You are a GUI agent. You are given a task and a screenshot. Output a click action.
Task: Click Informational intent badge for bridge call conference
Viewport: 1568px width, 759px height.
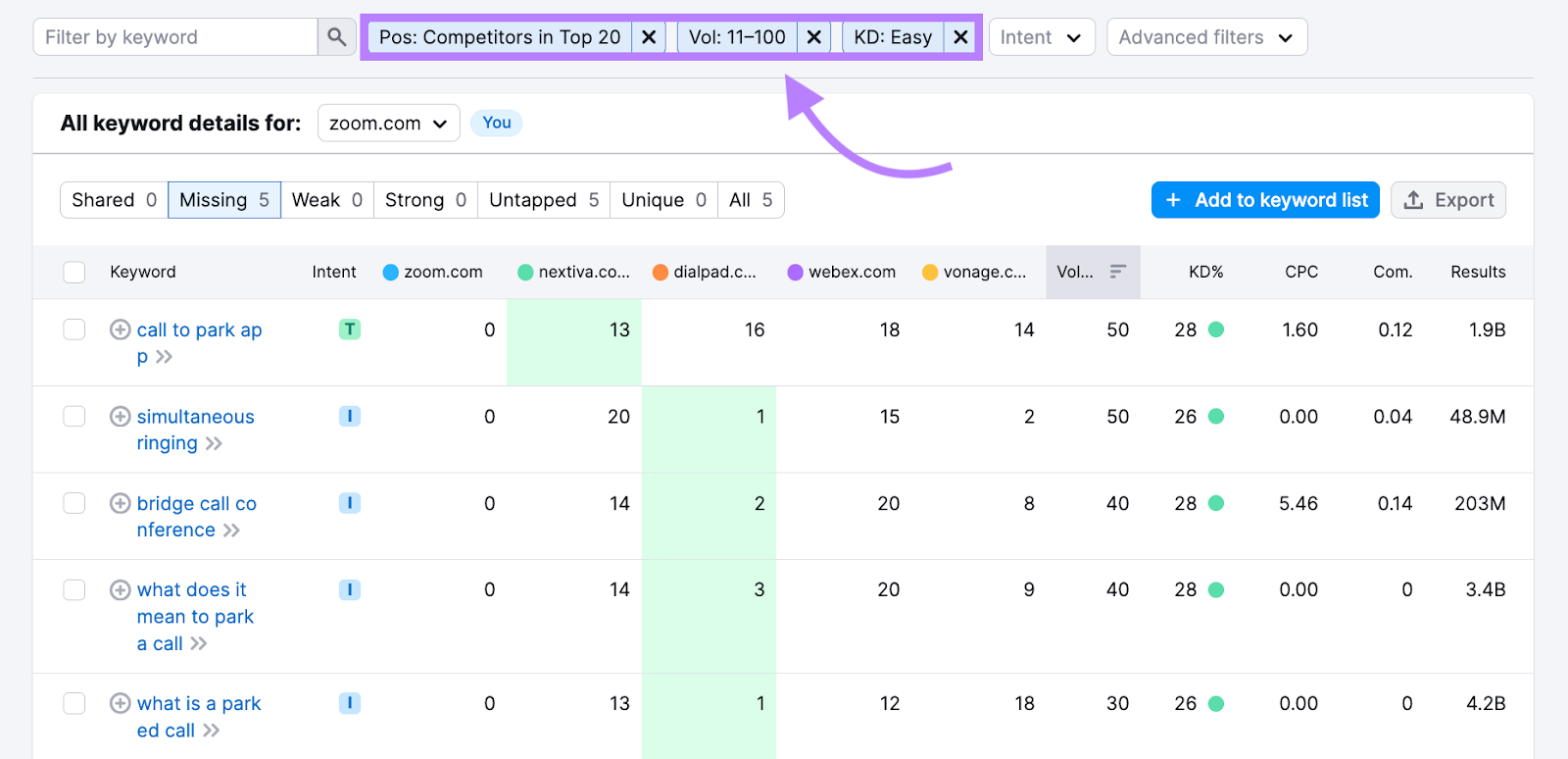coord(350,503)
